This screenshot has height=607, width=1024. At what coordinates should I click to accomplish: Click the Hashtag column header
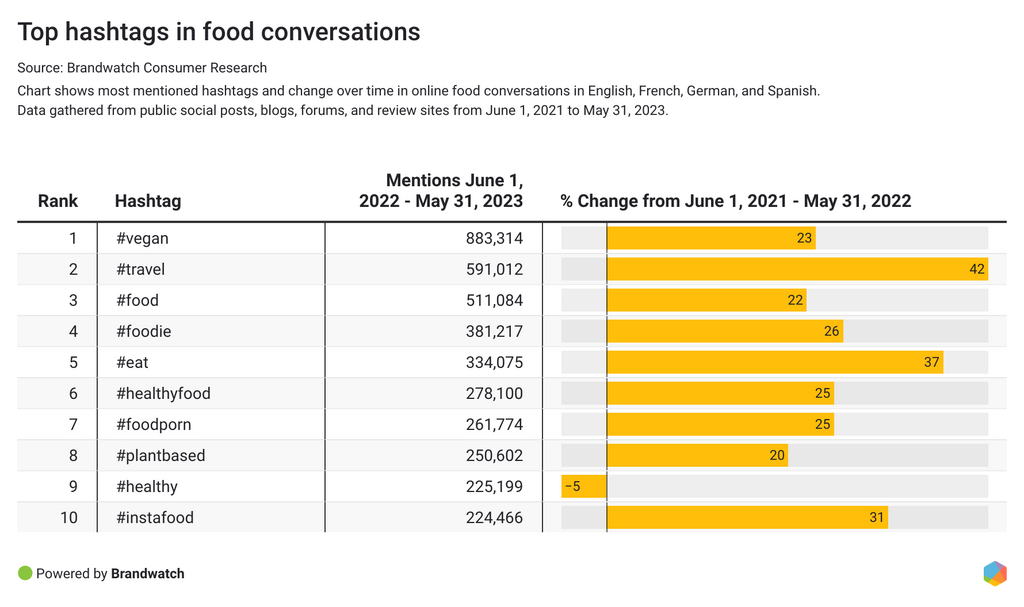point(148,201)
